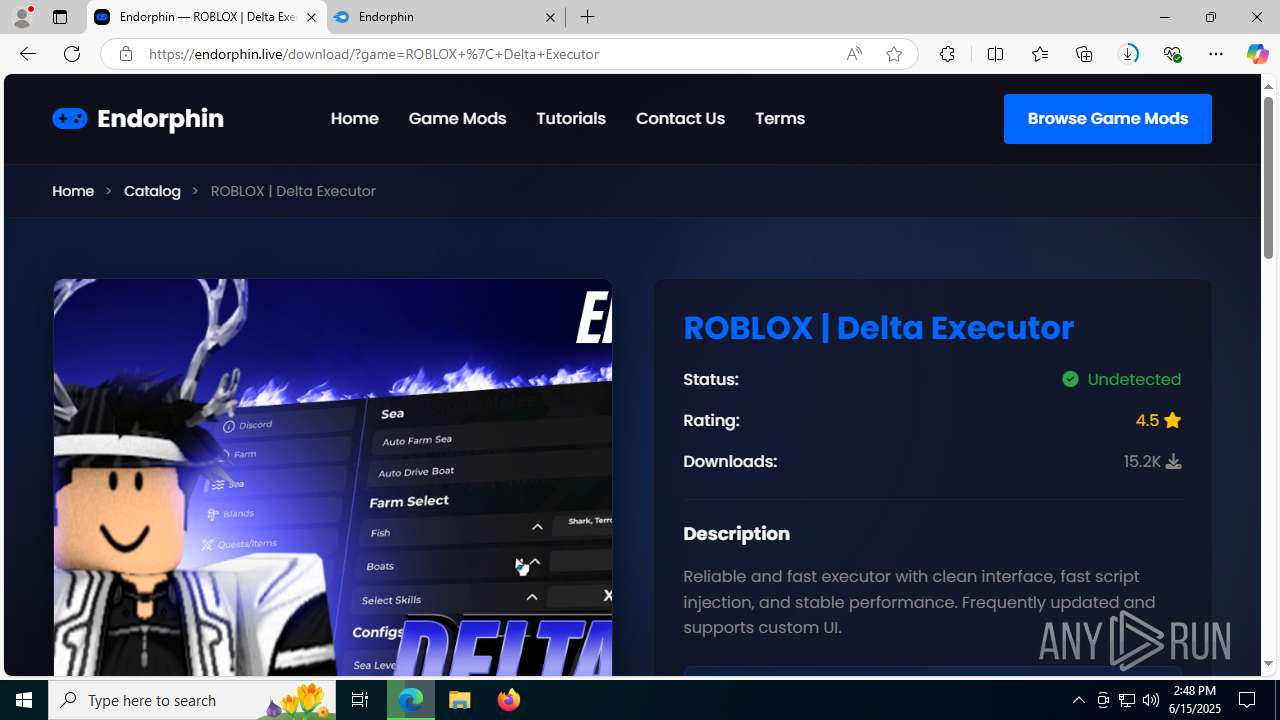Screen dimensions: 1280x720
Task: Open Copilot sidebar icon
Action: (x=1257, y=54)
